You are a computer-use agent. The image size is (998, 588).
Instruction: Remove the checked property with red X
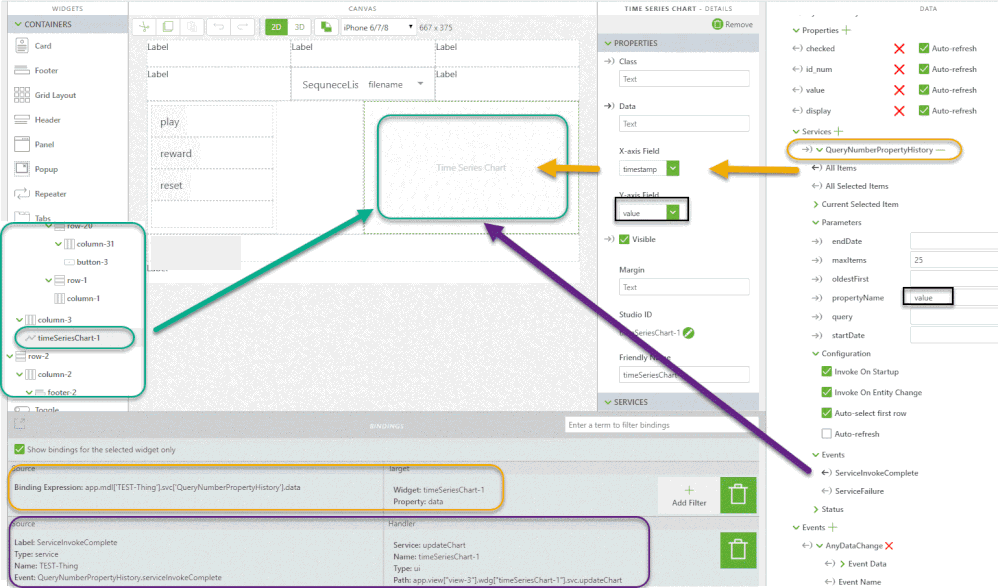click(899, 48)
